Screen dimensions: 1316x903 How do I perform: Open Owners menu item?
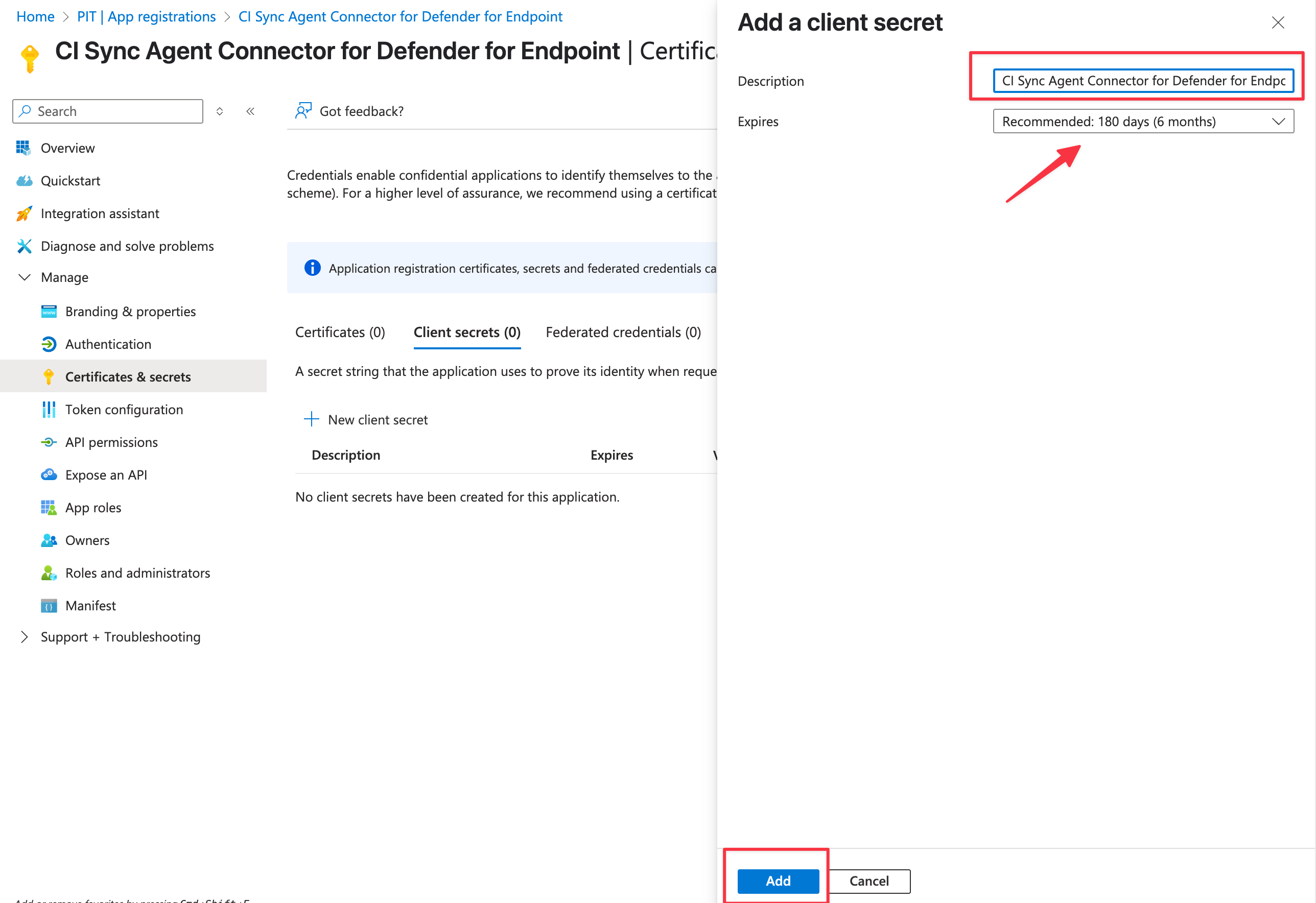tap(87, 540)
